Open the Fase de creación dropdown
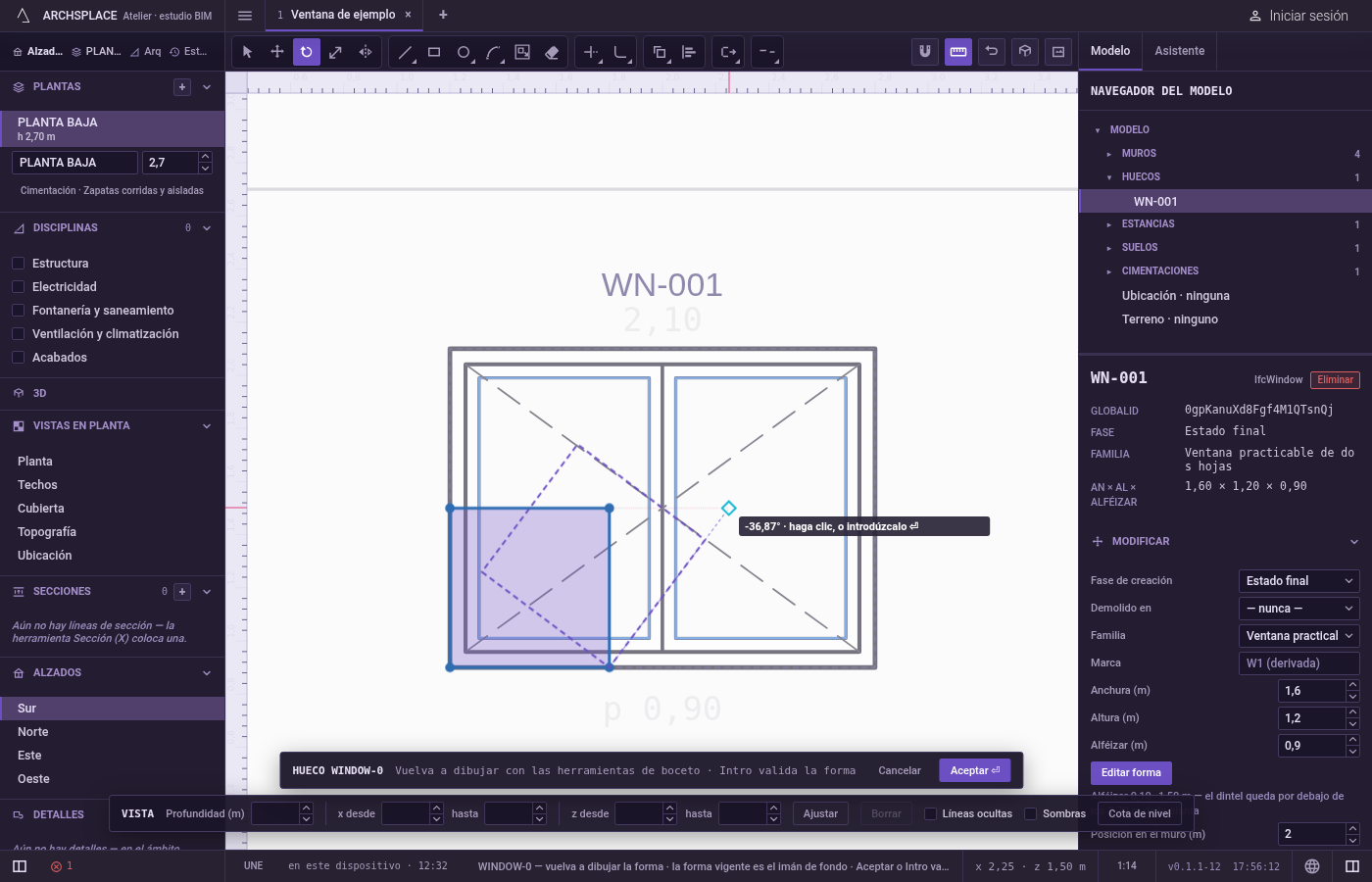This screenshot has height=882, width=1372. (1298, 581)
